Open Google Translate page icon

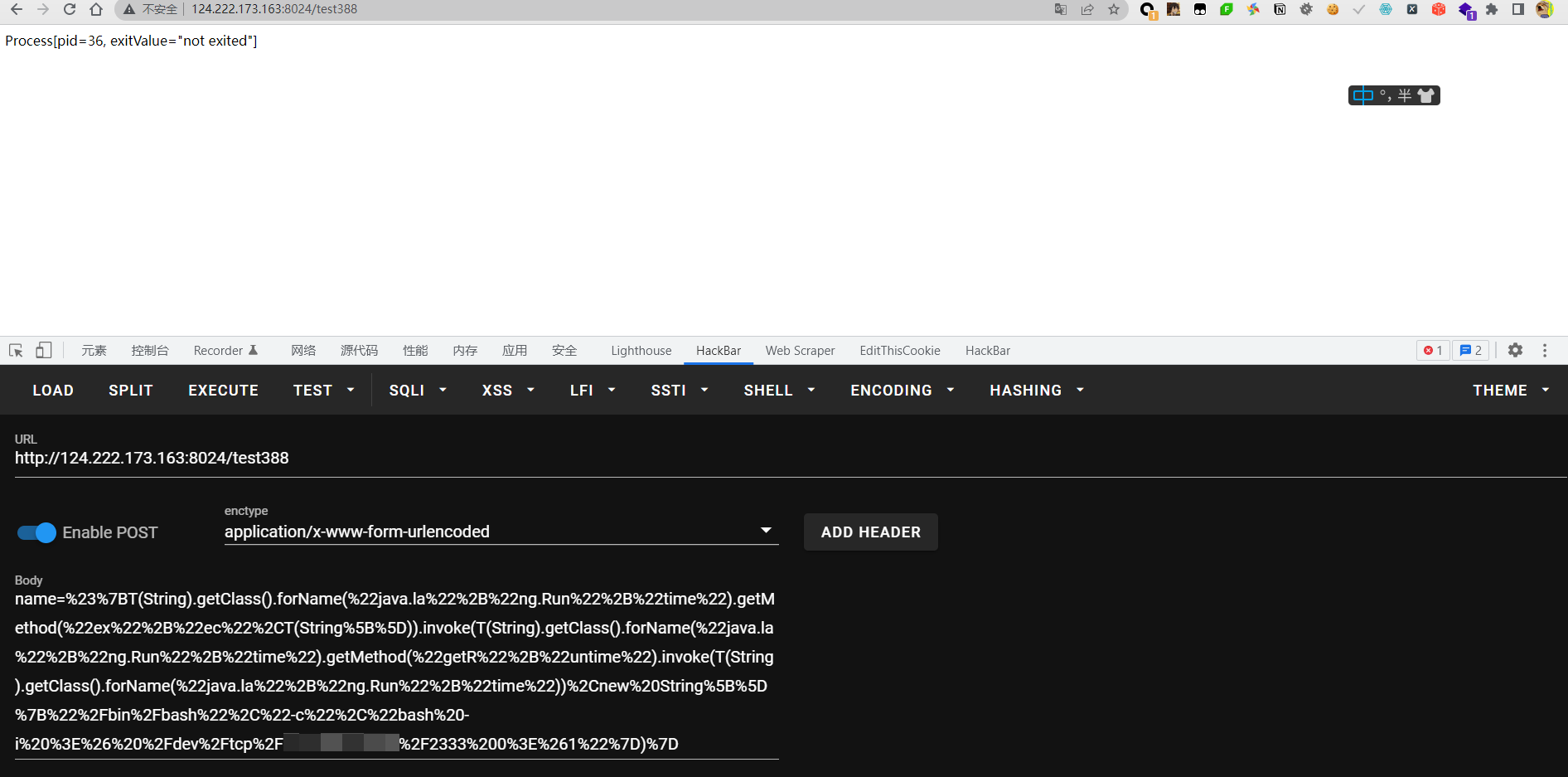[1061, 9]
